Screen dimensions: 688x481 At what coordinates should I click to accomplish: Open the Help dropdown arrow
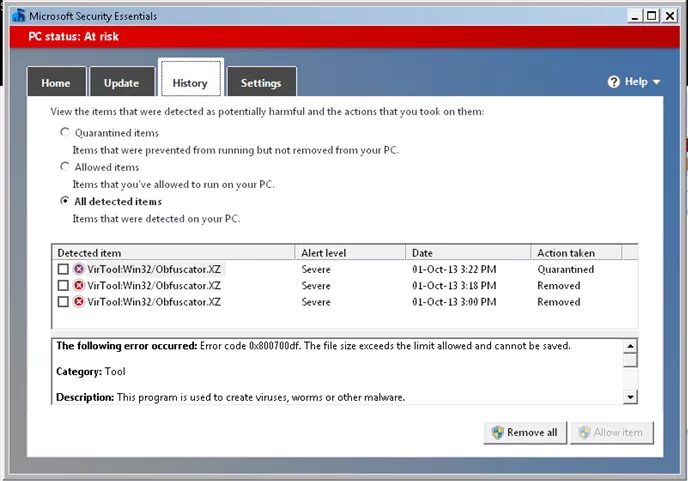click(x=656, y=82)
